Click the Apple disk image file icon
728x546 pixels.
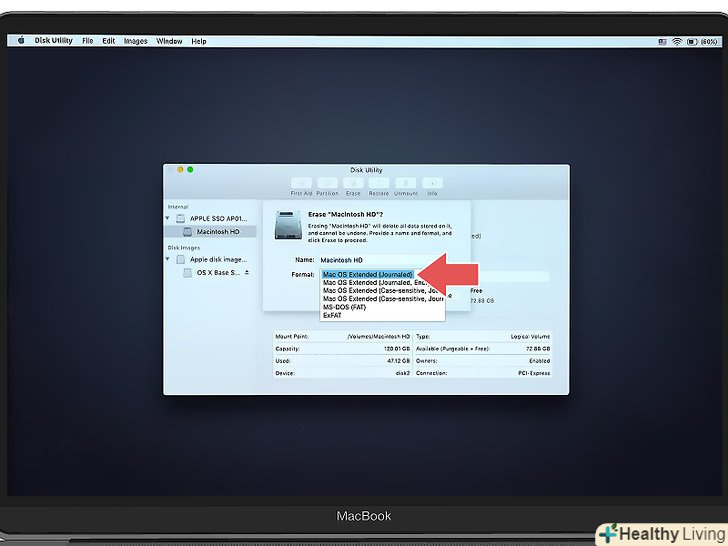(181, 259)
